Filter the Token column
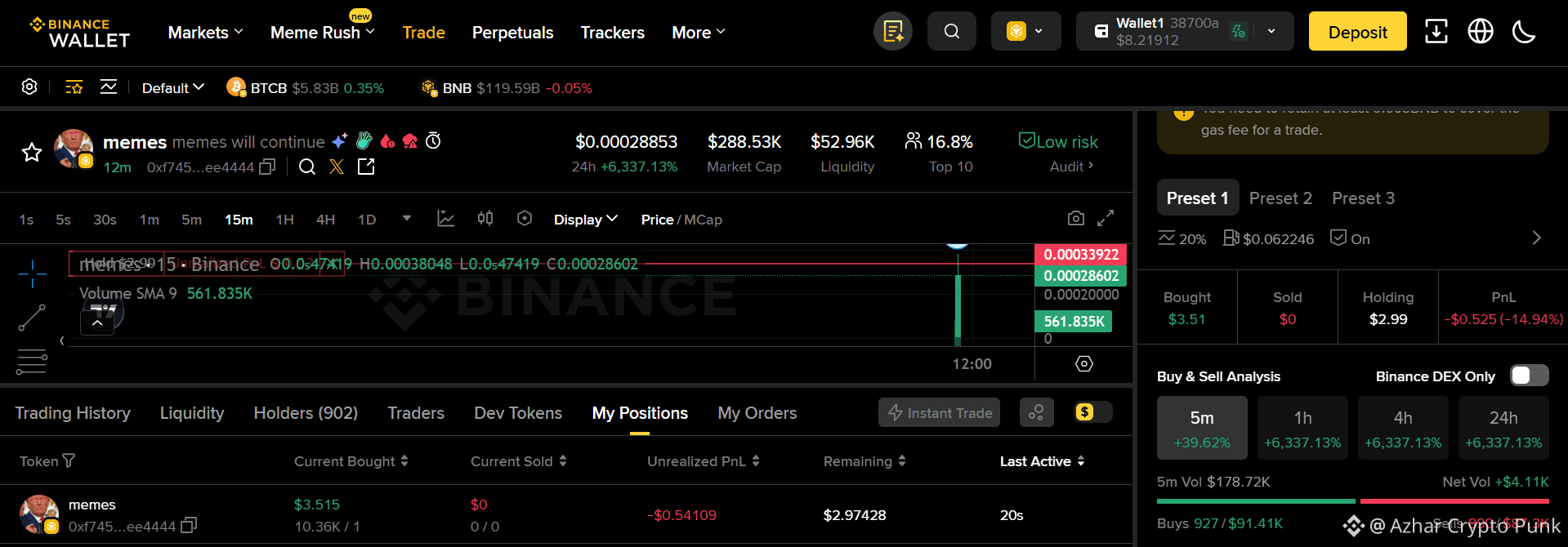The image size is (1568, 547). (69, 461)
